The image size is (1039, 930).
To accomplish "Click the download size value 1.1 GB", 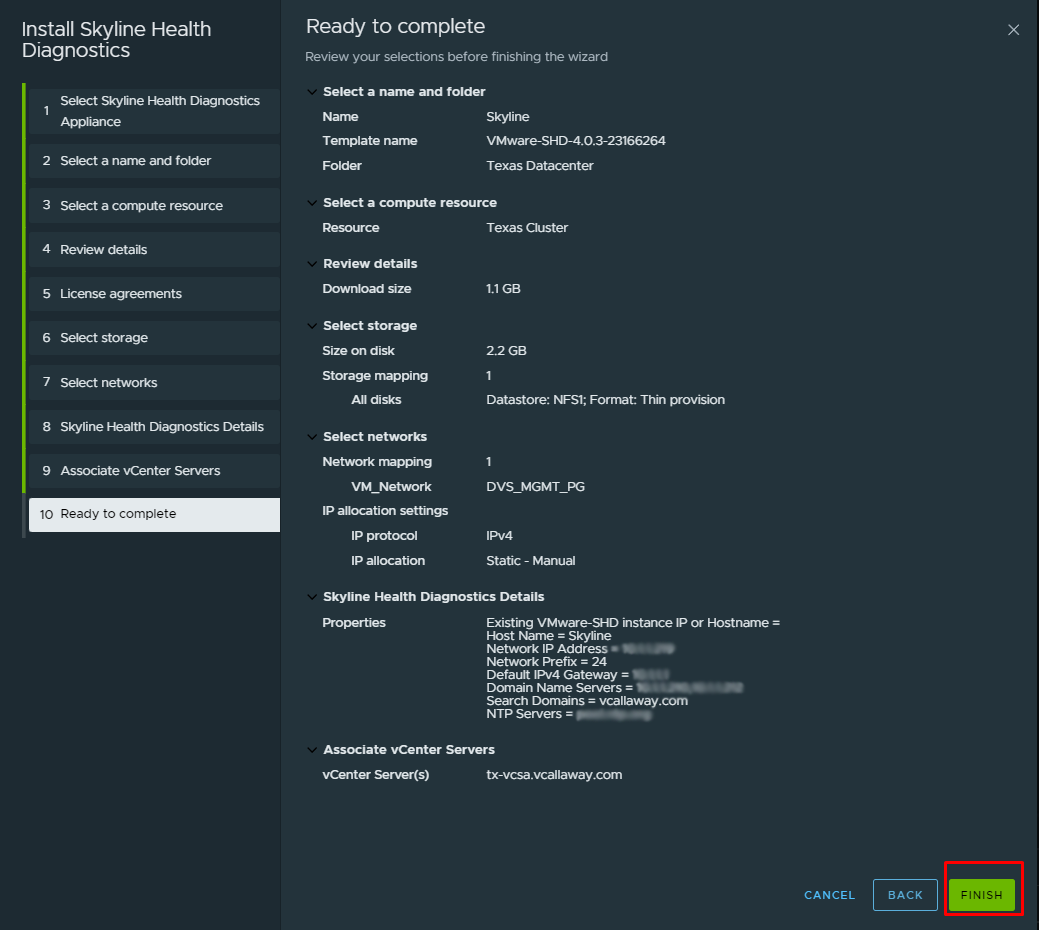I will pyautogui.click(x=503, y=289).
